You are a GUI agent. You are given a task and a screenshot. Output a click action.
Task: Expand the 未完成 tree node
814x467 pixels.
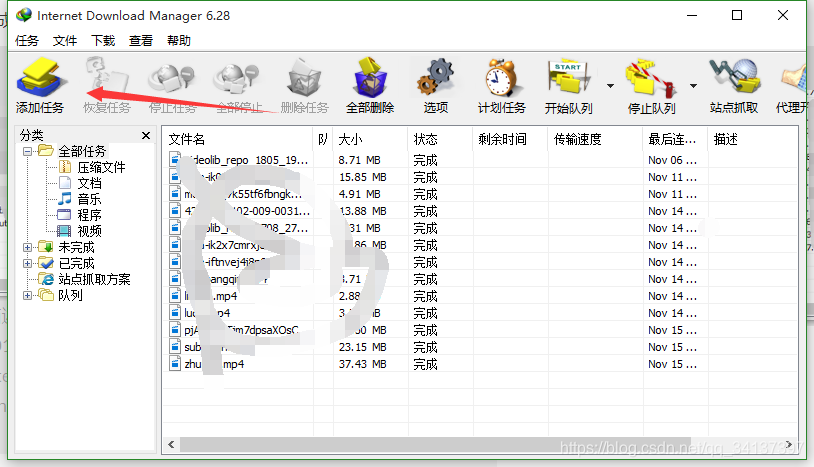(28, 248)
